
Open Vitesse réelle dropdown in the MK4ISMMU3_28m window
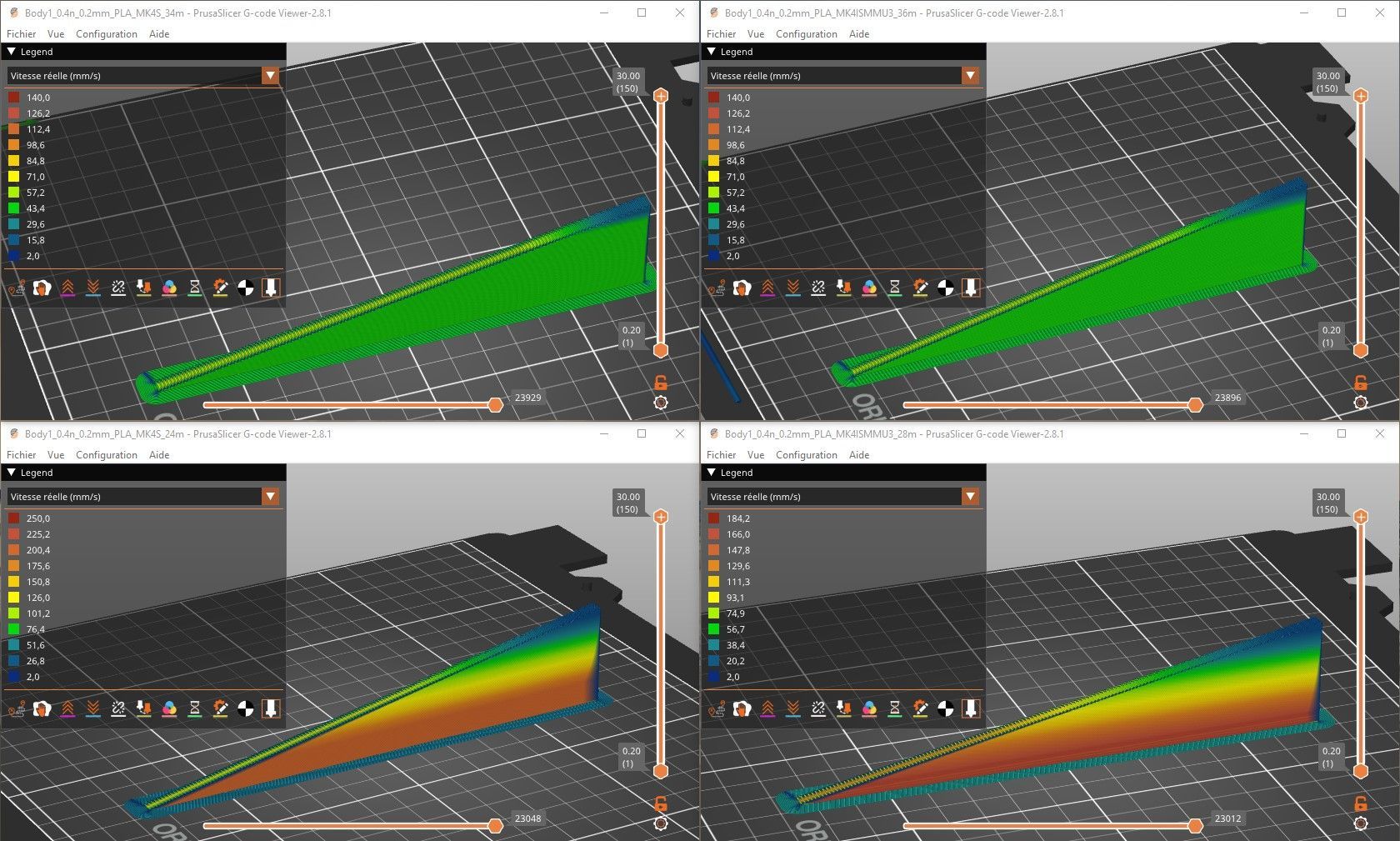(843, 497)
